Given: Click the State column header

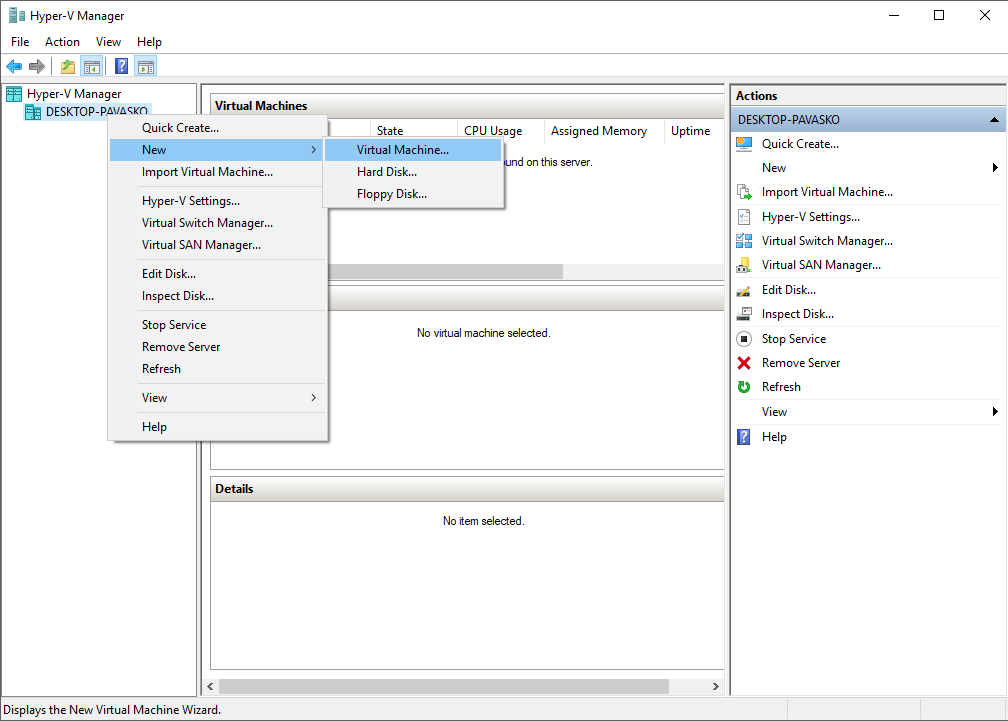Looking at the screenshot, I should point(413,130).
